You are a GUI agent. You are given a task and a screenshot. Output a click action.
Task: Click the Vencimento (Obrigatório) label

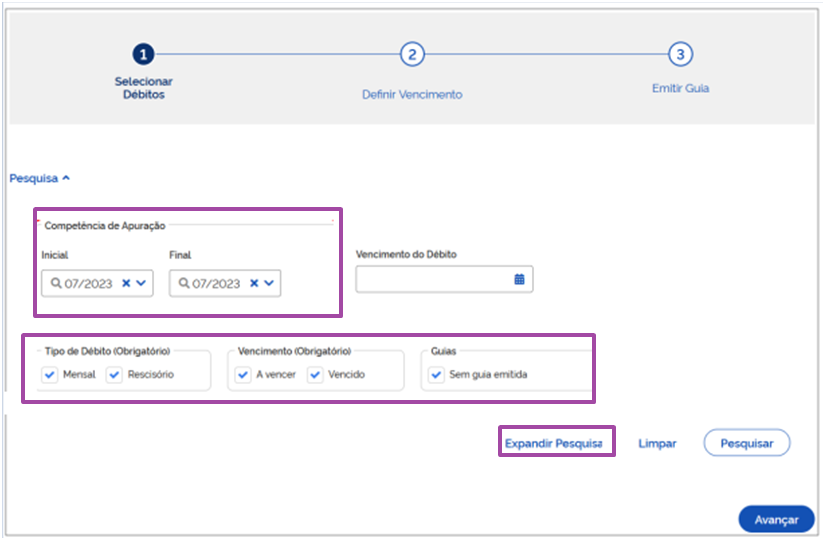[294, 351]
